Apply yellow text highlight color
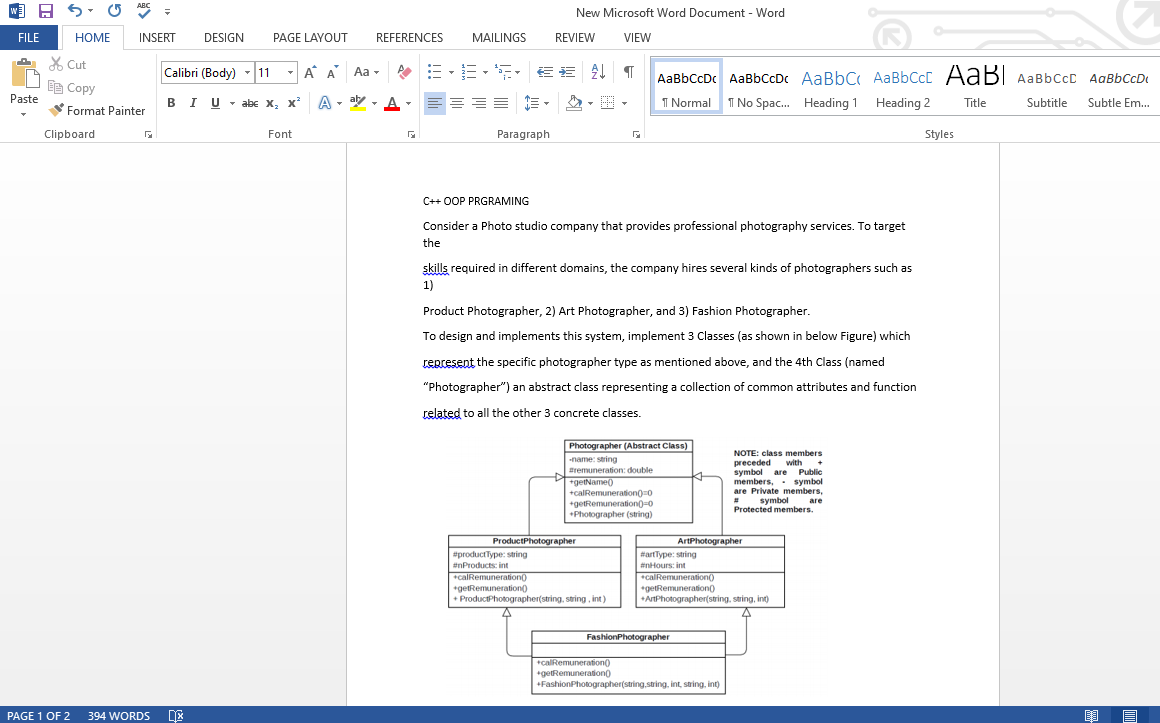The width and height of the screenshot is (1160, 723). pos(358,103)
